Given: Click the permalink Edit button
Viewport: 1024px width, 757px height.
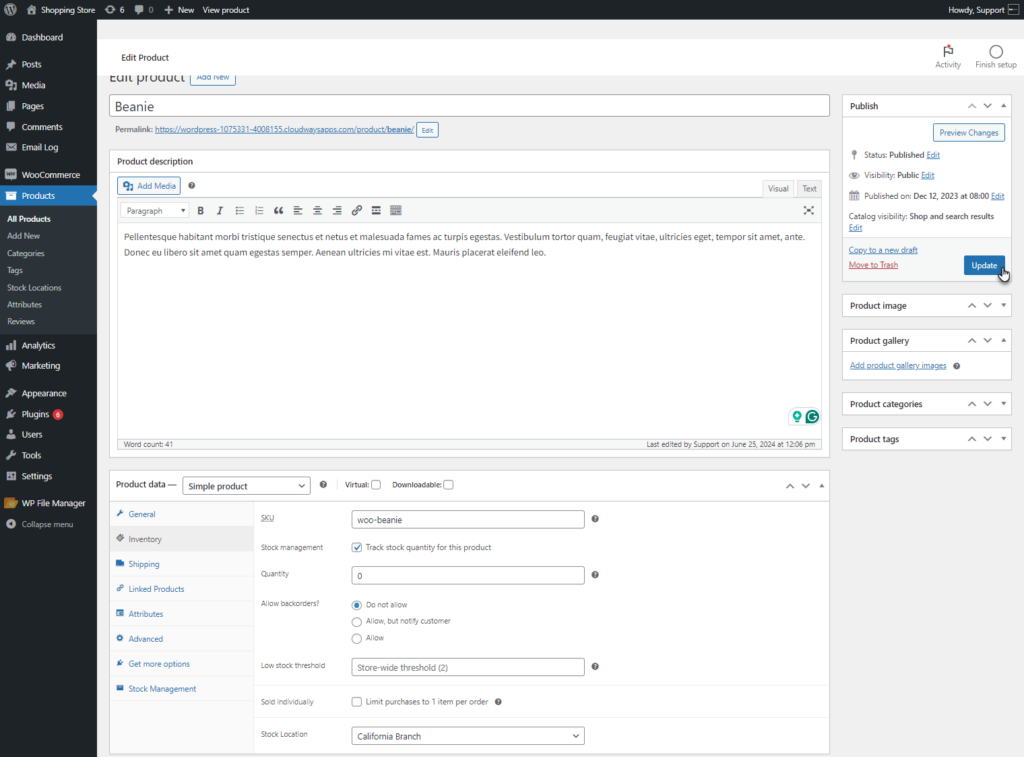Looking at the screenshot, I should 427,130.
